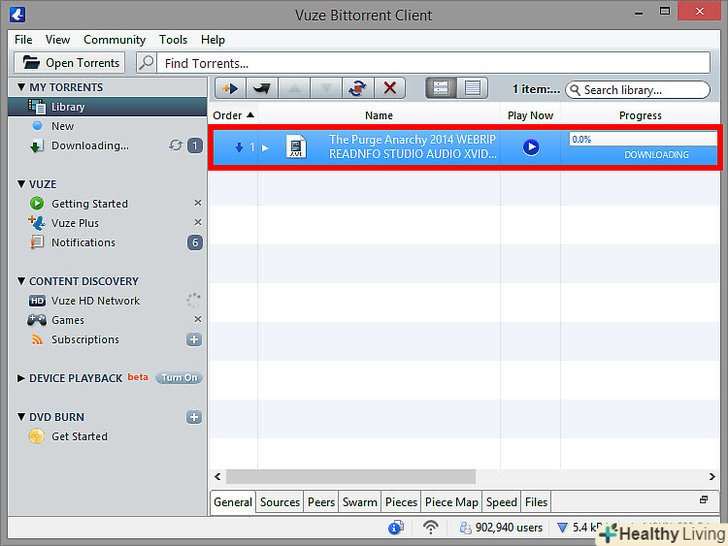The image size is (728, 546).
Task: Close the Vuze Plus sidebar entry
Action: [198, 222]
